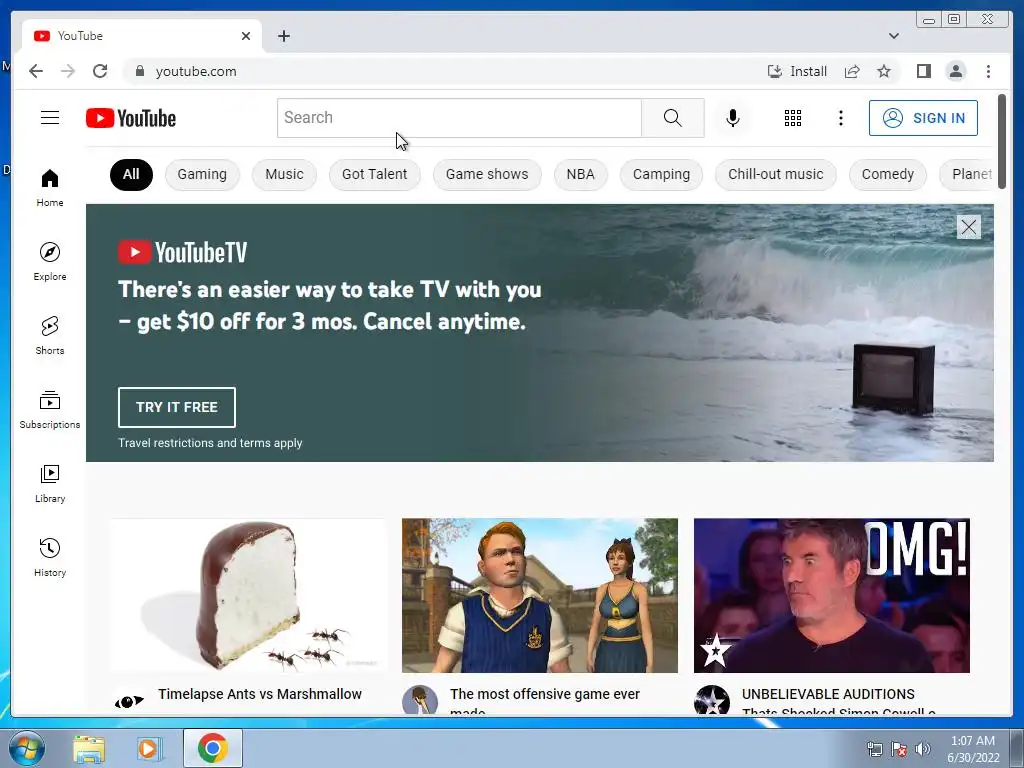Image resolution: width=1024 pixels, height=768 pixels.
Task: Open Windows Media Player from taskbar
Action: (150, 748)
